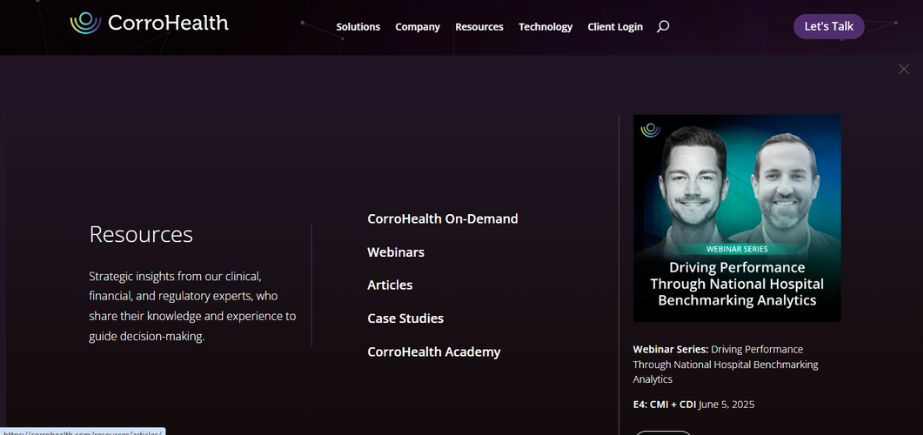Image resolution: width=923 pixels, height=435 pixels.
Task: Click the 'E4: CMI + CDI June 5, 2025' text
Action: 693,404
